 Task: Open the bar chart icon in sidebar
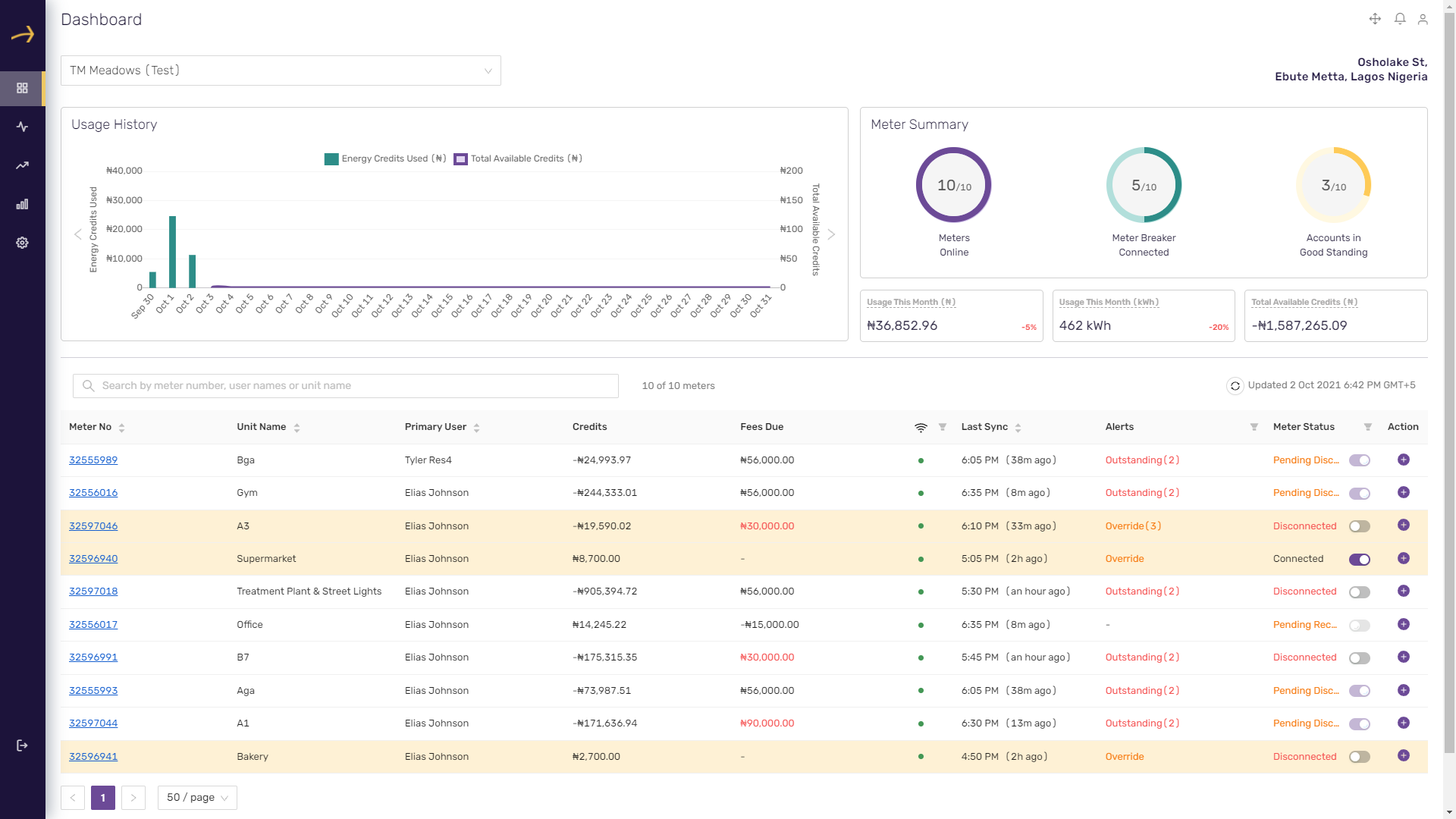tap(22, 204)
